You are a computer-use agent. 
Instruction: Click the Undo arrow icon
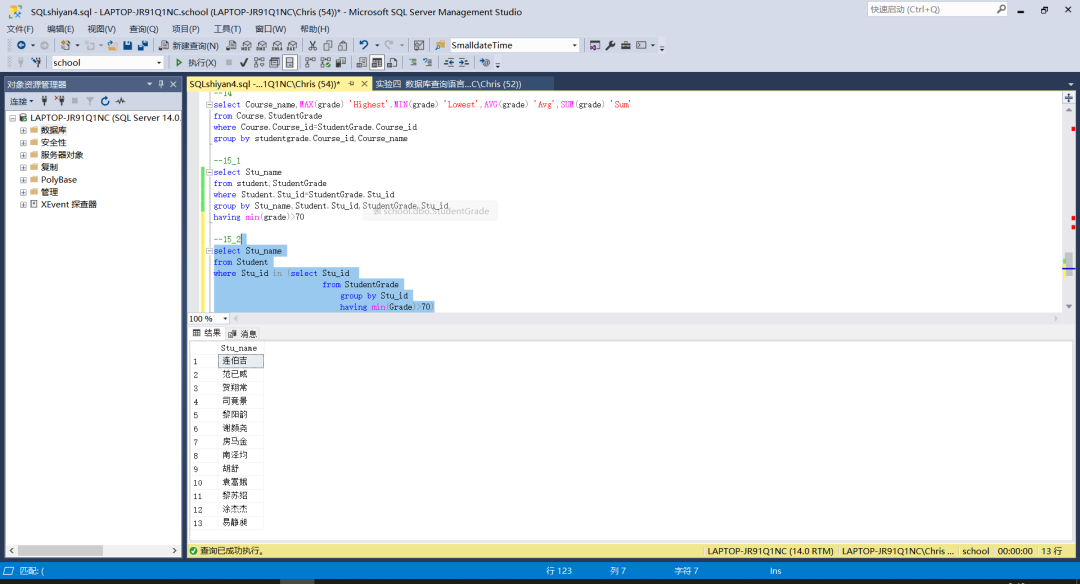364,45
